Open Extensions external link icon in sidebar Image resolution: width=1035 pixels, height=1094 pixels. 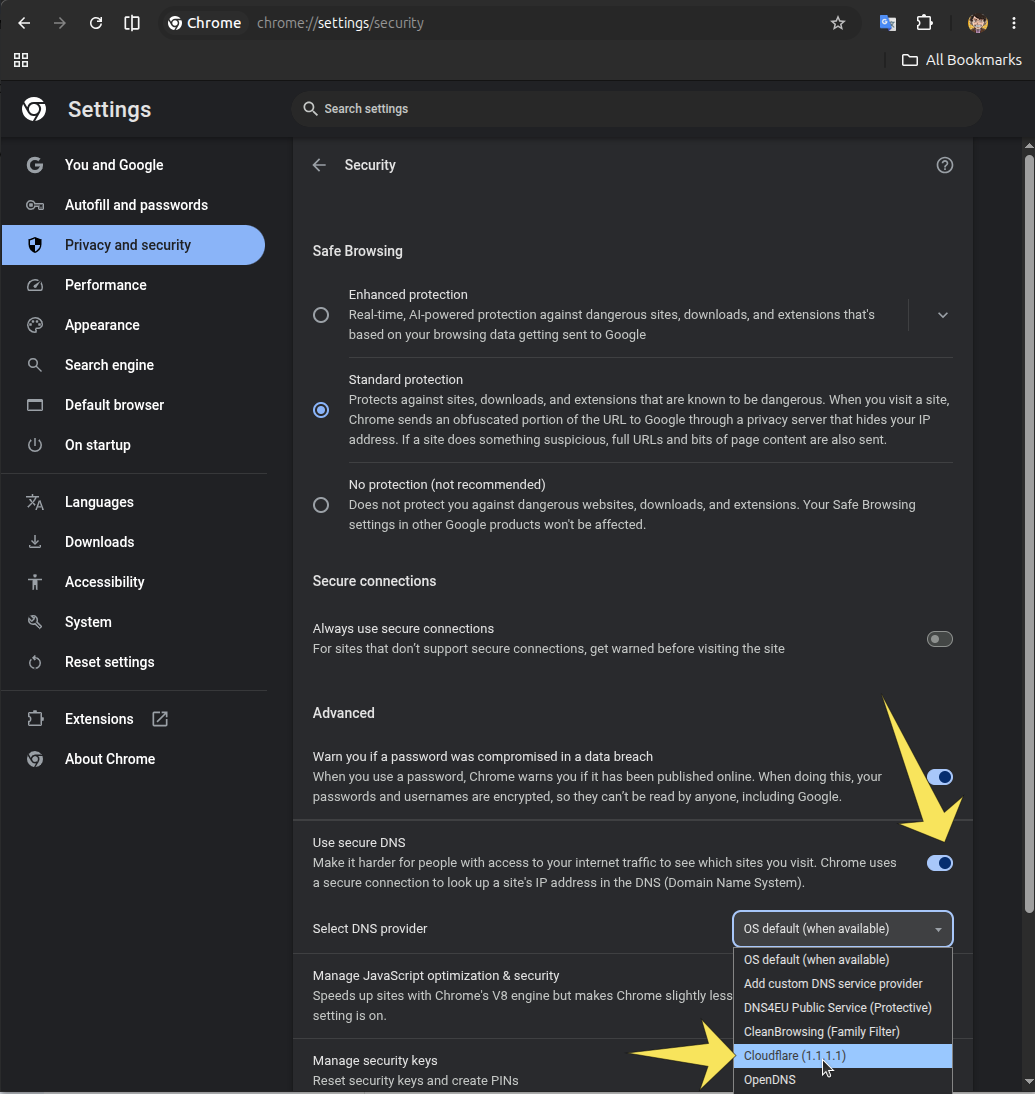click(160, 719)
